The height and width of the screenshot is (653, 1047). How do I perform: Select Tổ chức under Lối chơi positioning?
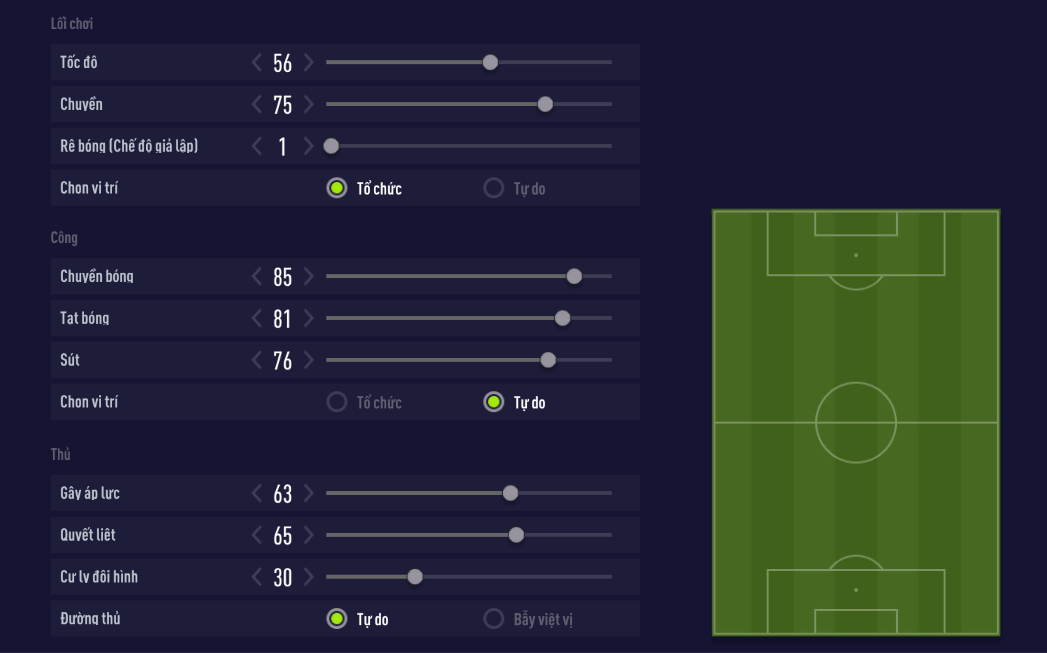coord(337,188)
